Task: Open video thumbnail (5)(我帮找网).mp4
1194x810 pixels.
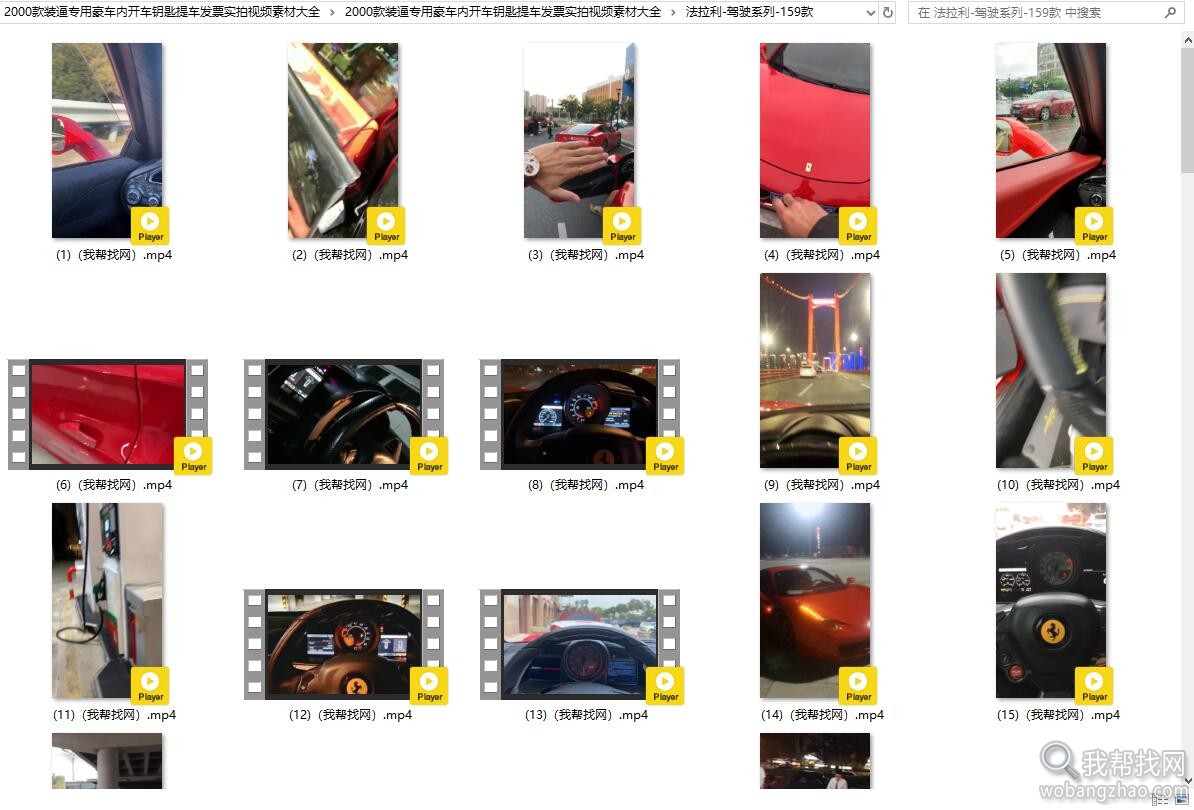Action: click(x=1051, y=140)
